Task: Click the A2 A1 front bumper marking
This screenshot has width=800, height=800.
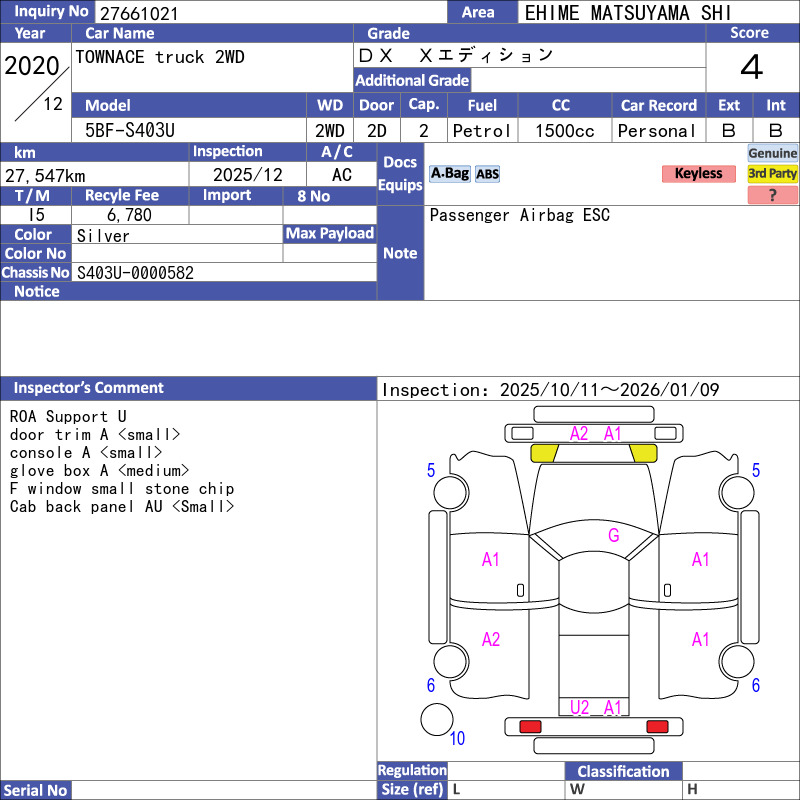Action: click(x=596, y=433)
